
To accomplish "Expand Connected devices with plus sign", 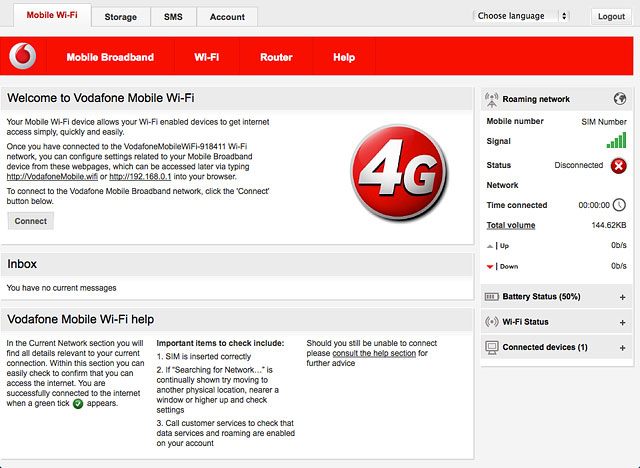I will coord(622,348).
